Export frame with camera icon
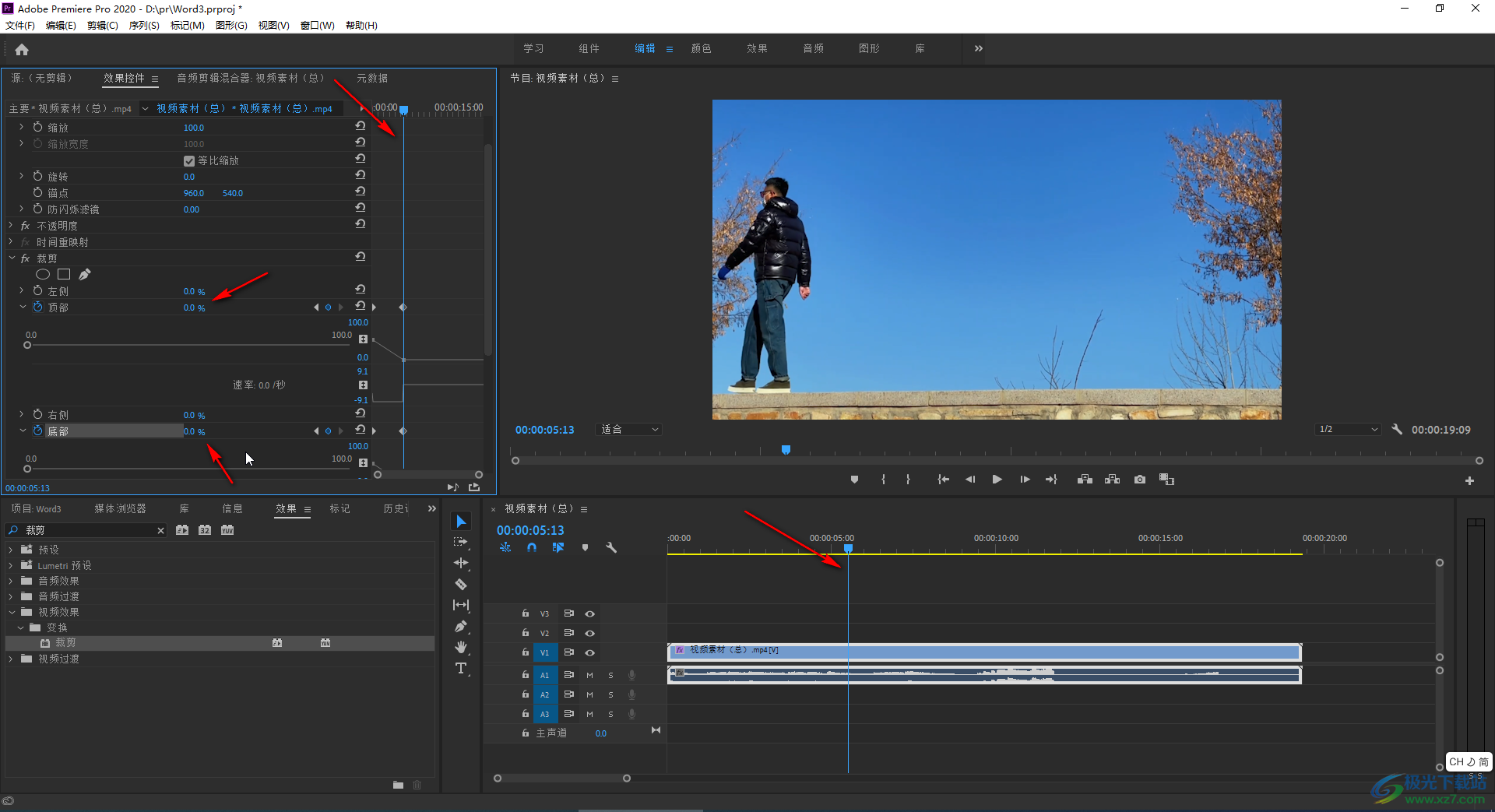Viewport: 1495px width, 812px height. click(1140, 480)
